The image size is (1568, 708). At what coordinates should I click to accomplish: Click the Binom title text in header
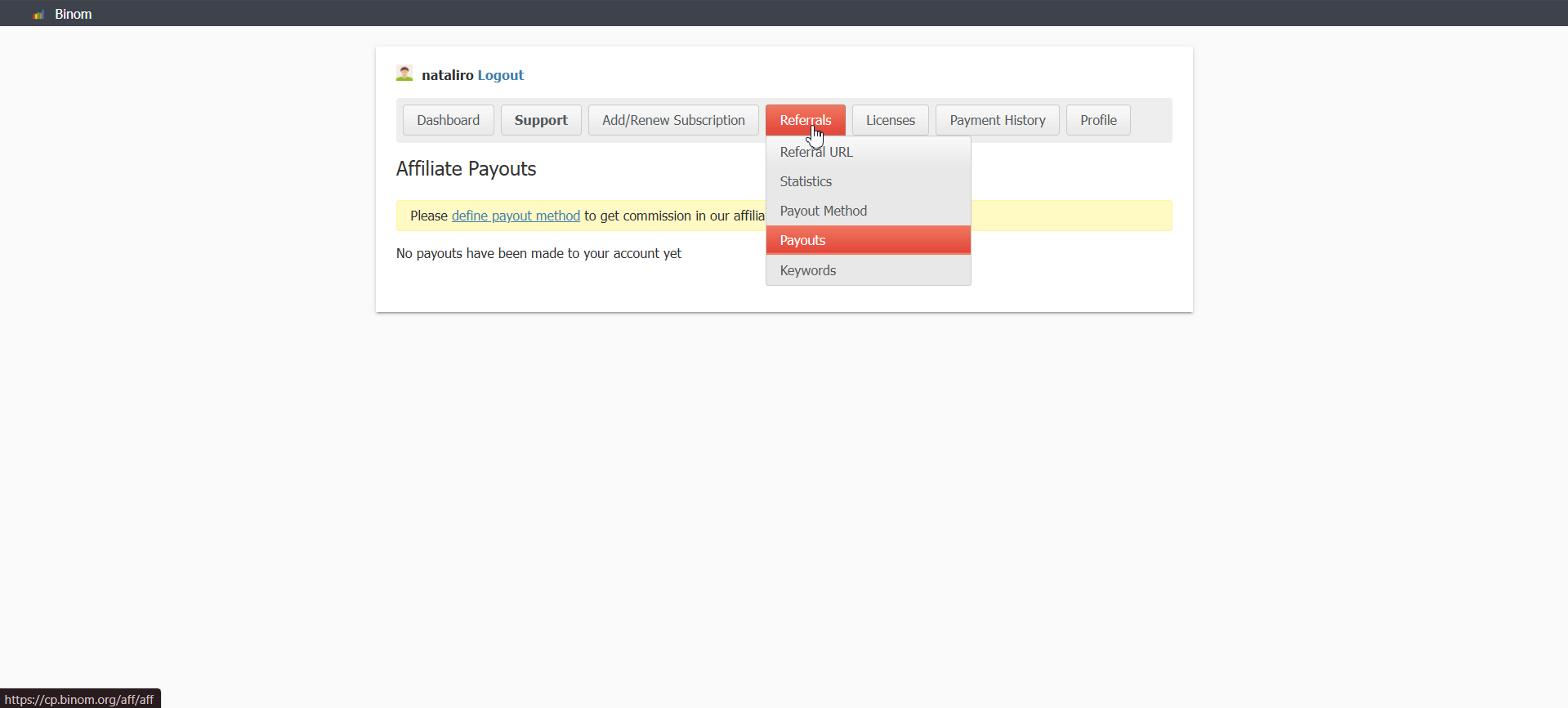(73, 14)
